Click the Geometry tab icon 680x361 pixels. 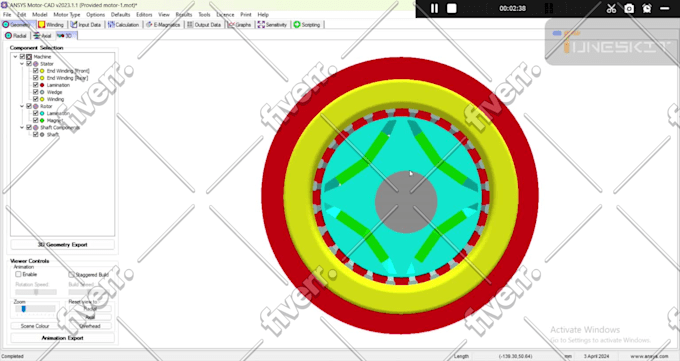6,25
